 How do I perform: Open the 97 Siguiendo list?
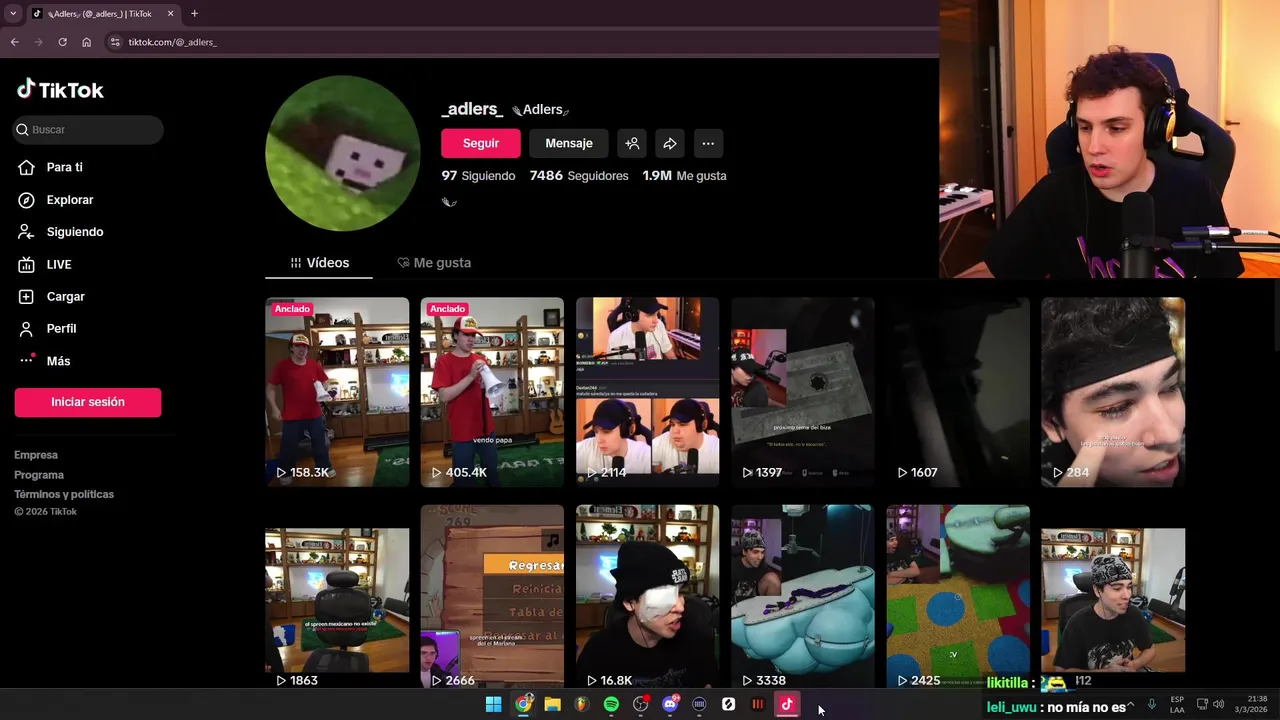(478, 176)
